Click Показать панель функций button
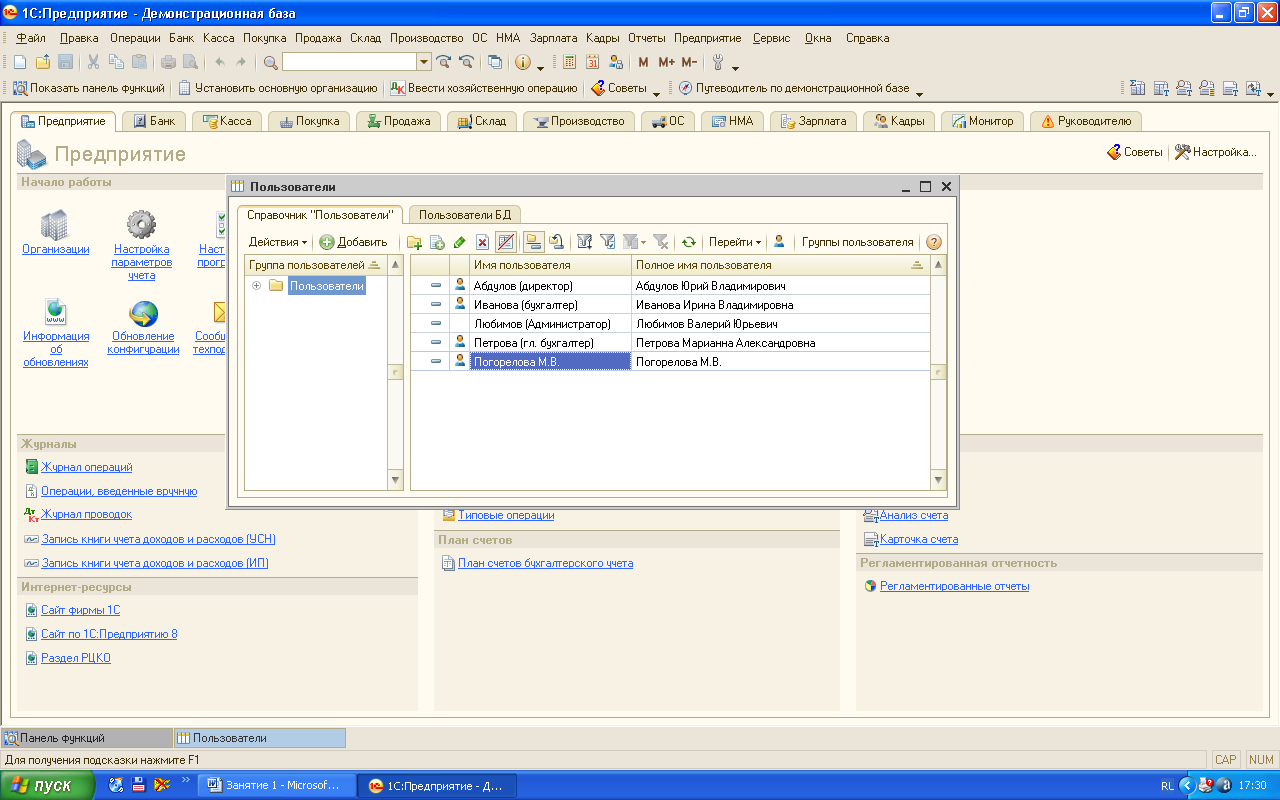 89,88
